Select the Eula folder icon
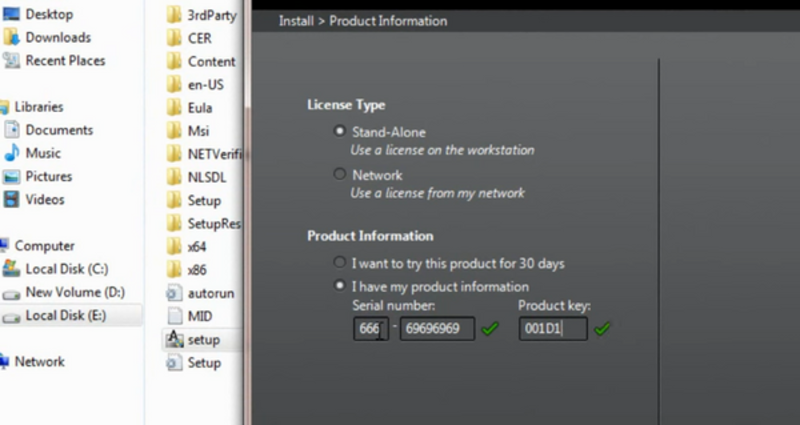The image size is (800, 425). coord(174,108)
